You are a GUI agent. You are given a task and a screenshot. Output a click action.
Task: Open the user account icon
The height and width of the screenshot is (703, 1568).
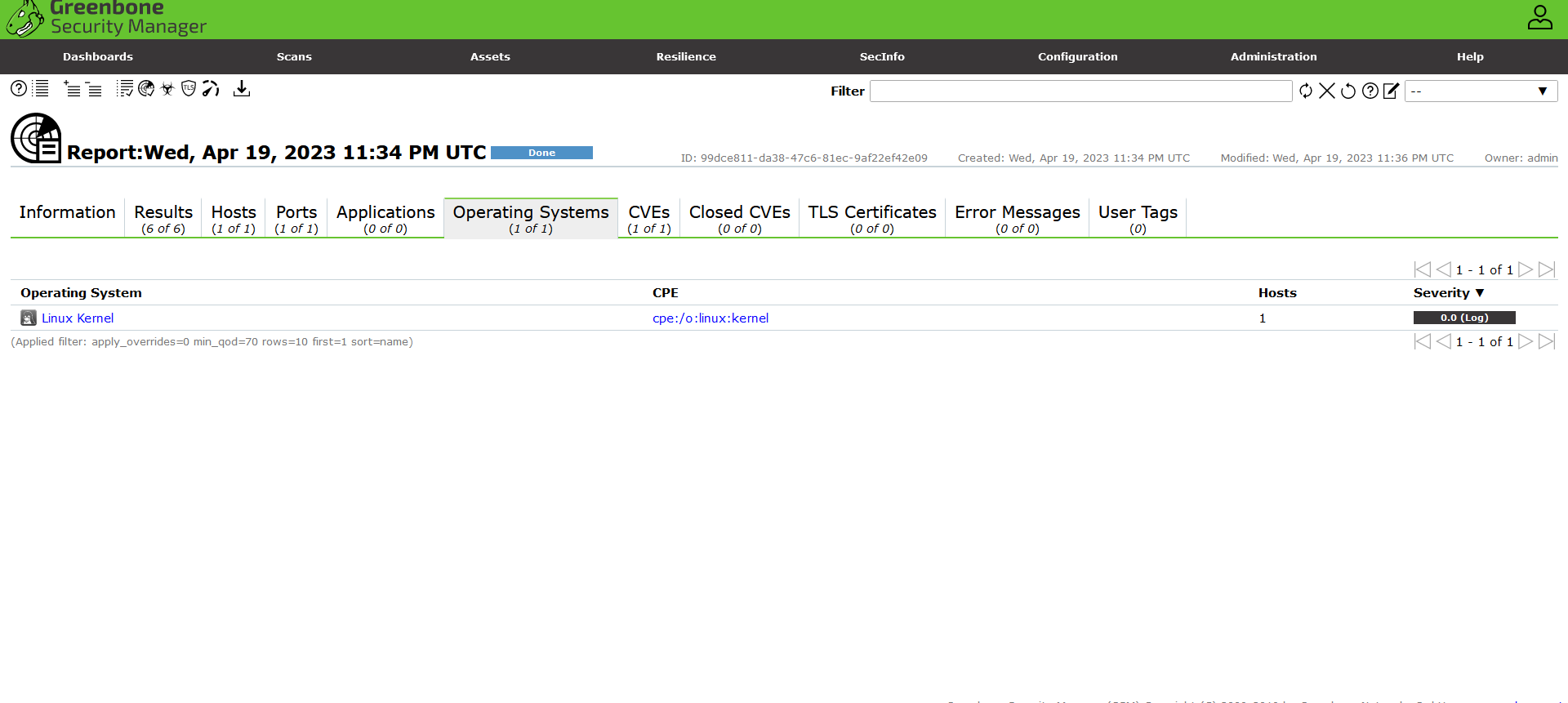click(1540, 18)
